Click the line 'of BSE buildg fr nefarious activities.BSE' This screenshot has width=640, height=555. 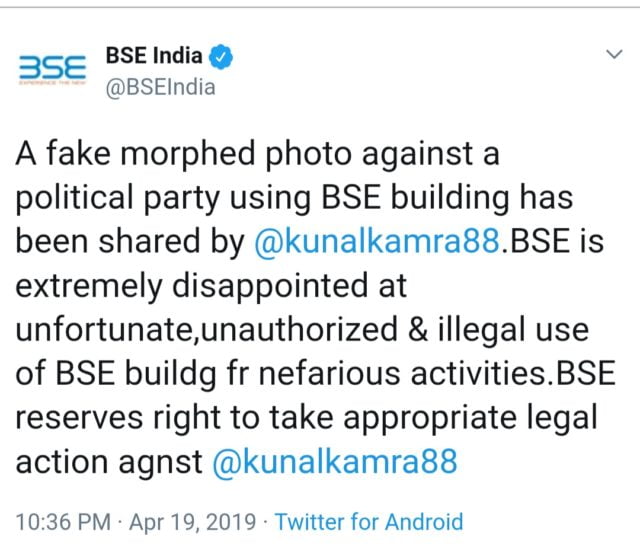pyautogui.click(x=318, y=374)
